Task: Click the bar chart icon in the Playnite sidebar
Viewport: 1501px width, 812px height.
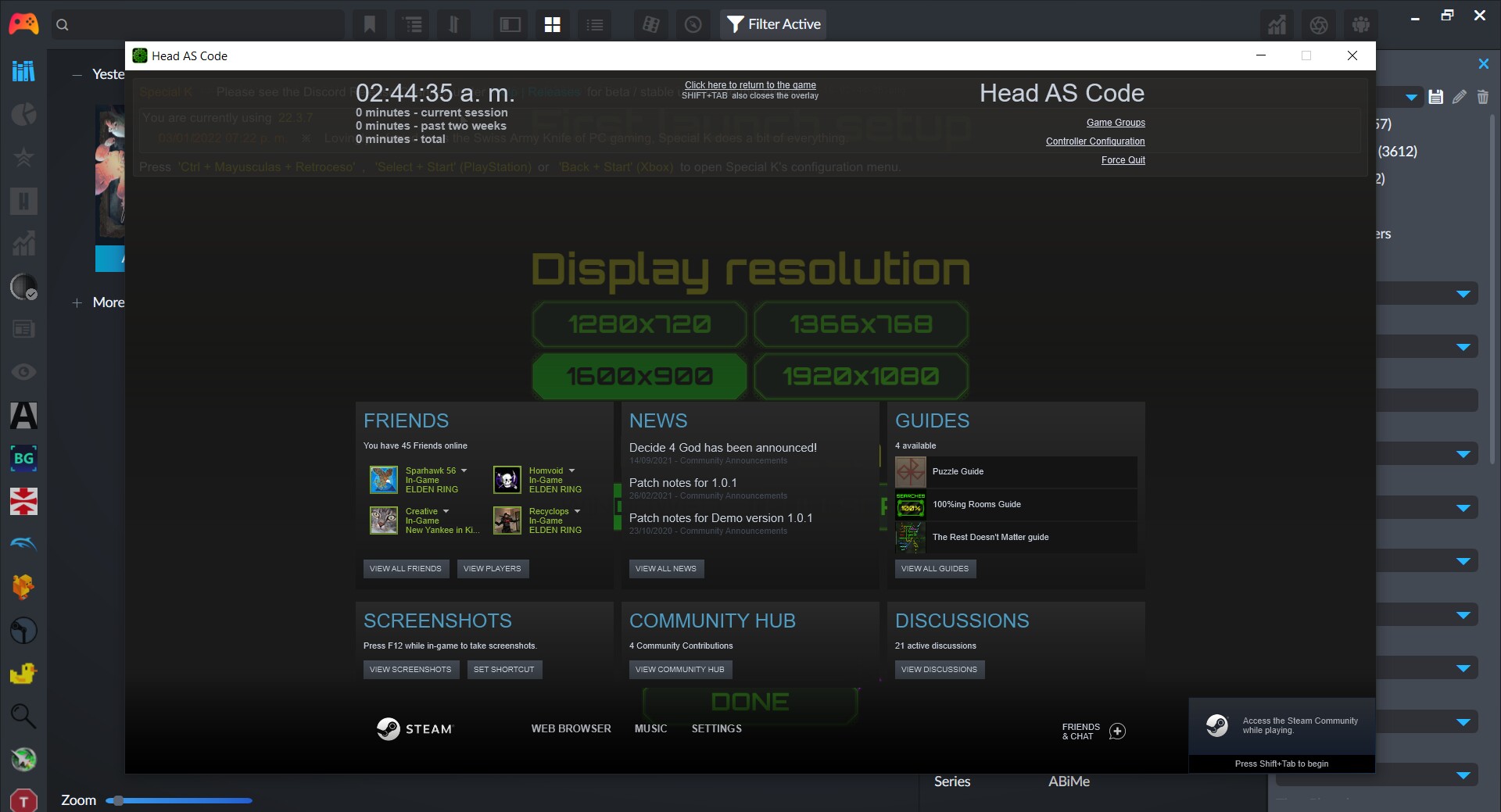Action: pos(23,243)
